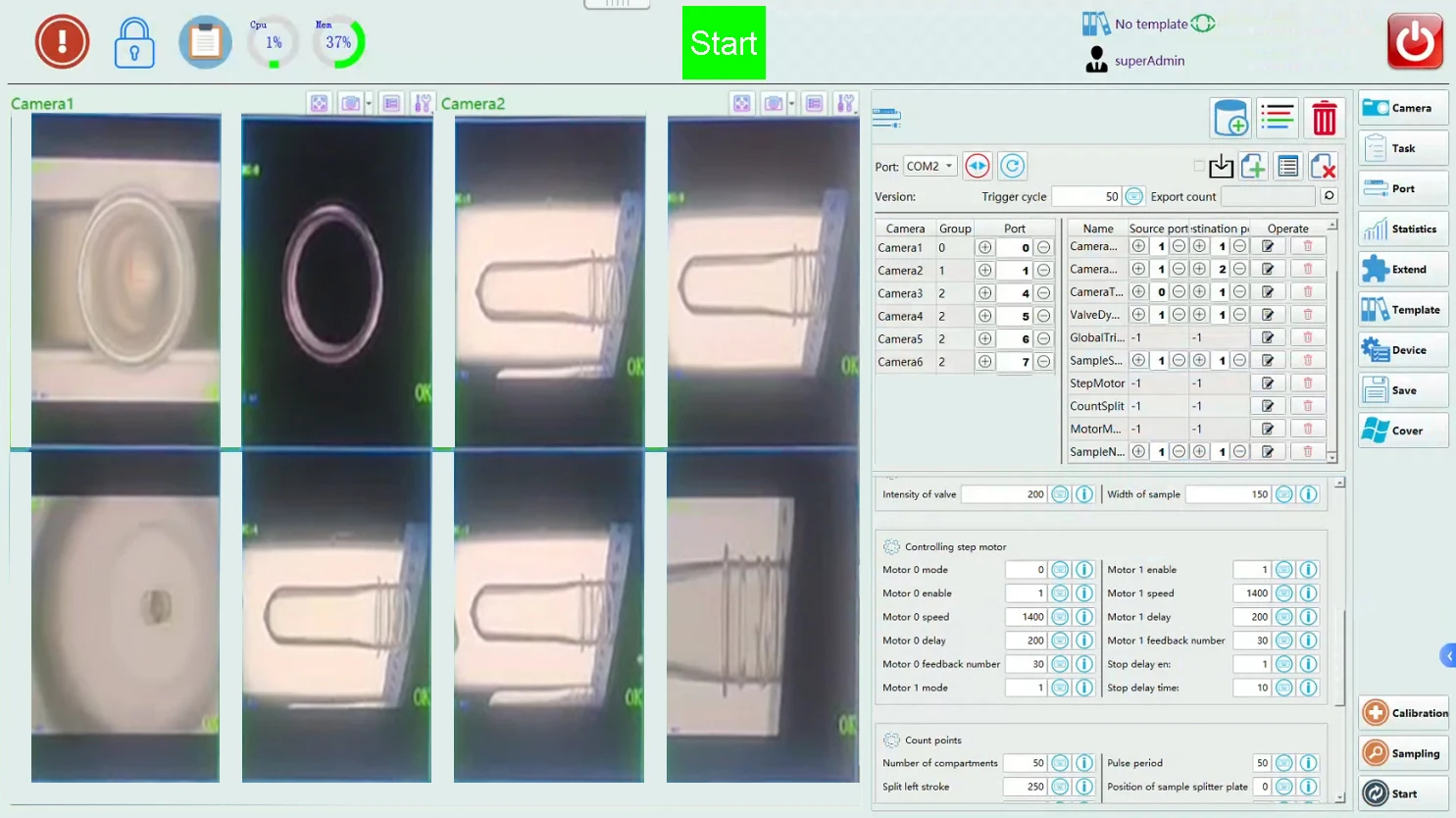Open the camera settings tools icon for Camera1
This screenshot has height=818, width=1456.
423,102
